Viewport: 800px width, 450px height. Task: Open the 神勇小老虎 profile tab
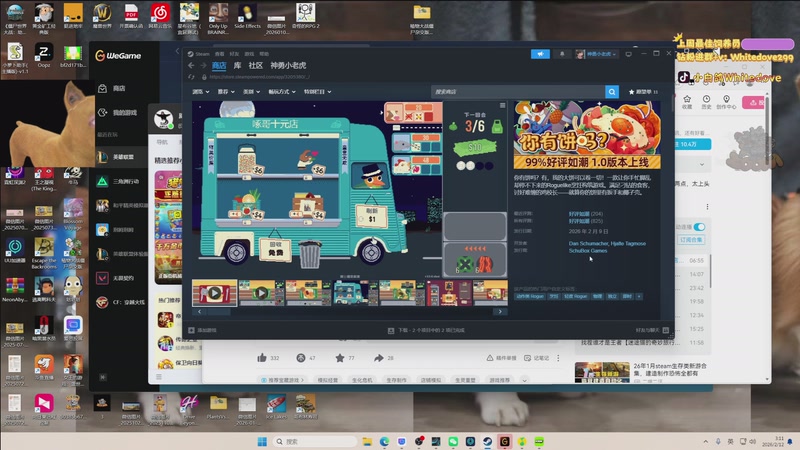tap(288, 65)
